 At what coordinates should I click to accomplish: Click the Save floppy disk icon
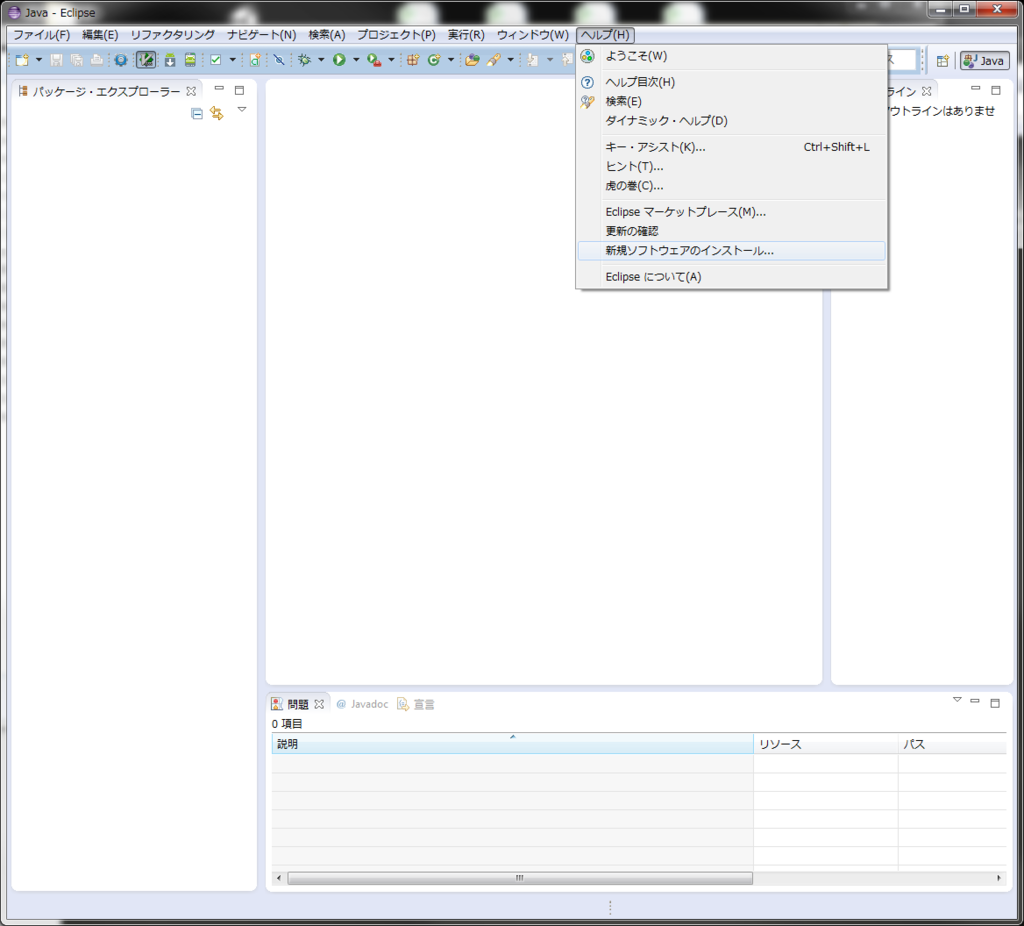[56, 60]
